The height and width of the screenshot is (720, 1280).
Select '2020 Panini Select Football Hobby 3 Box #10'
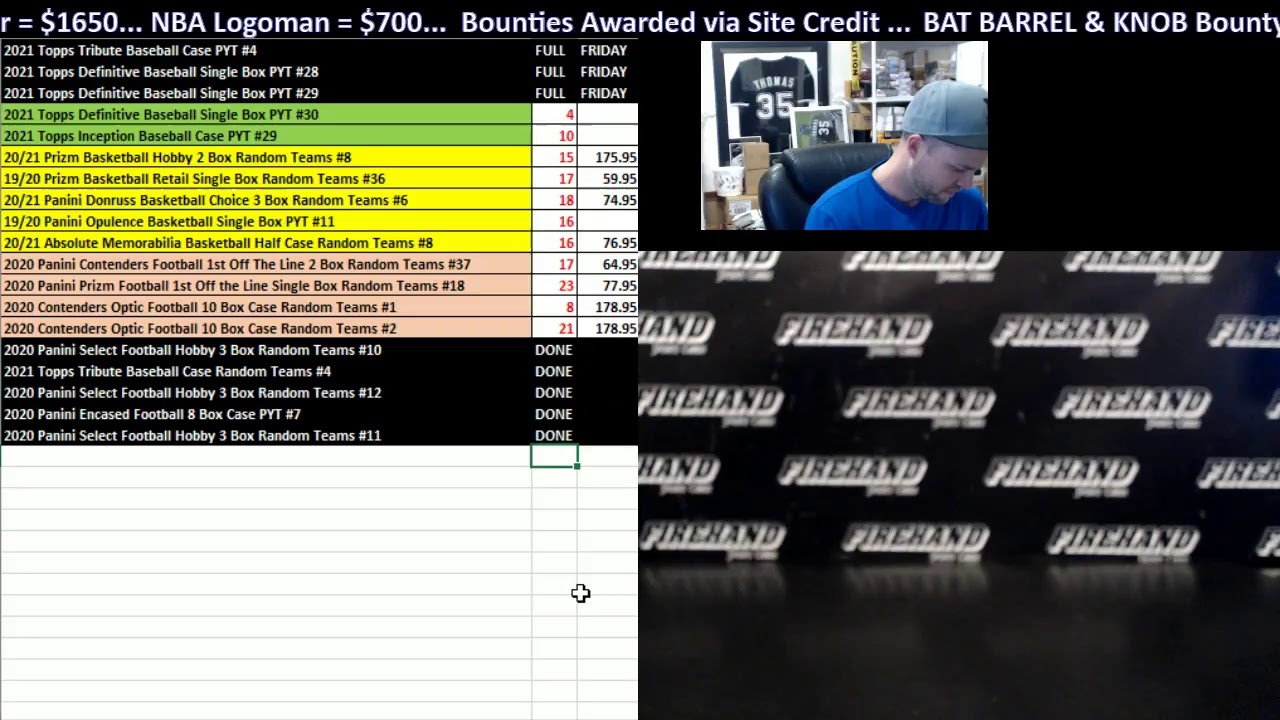(x=266, y=350)
